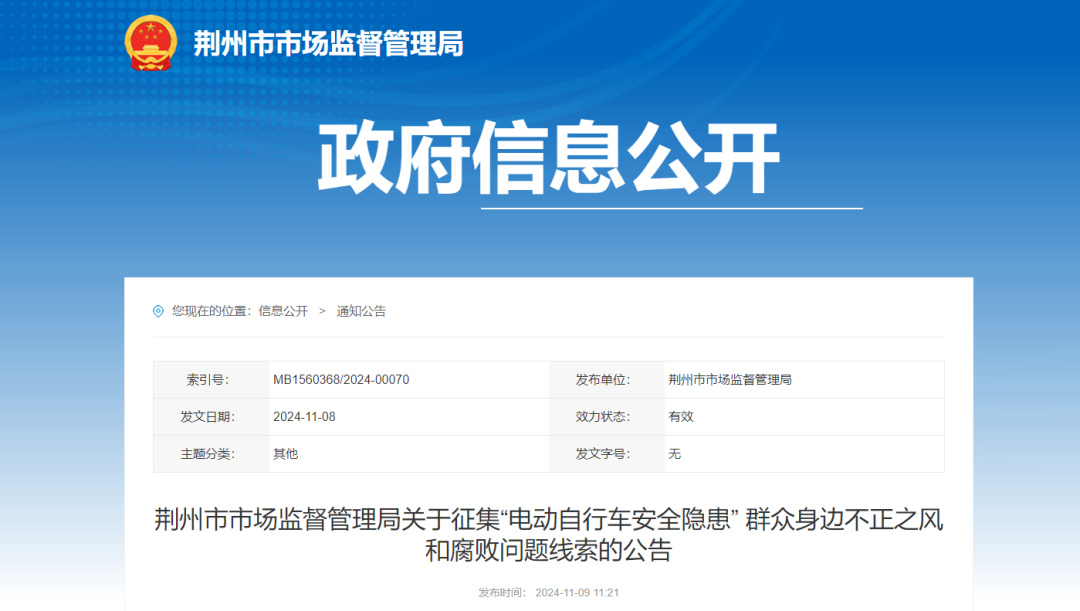Click the validity status value 有效

(680, 417)
